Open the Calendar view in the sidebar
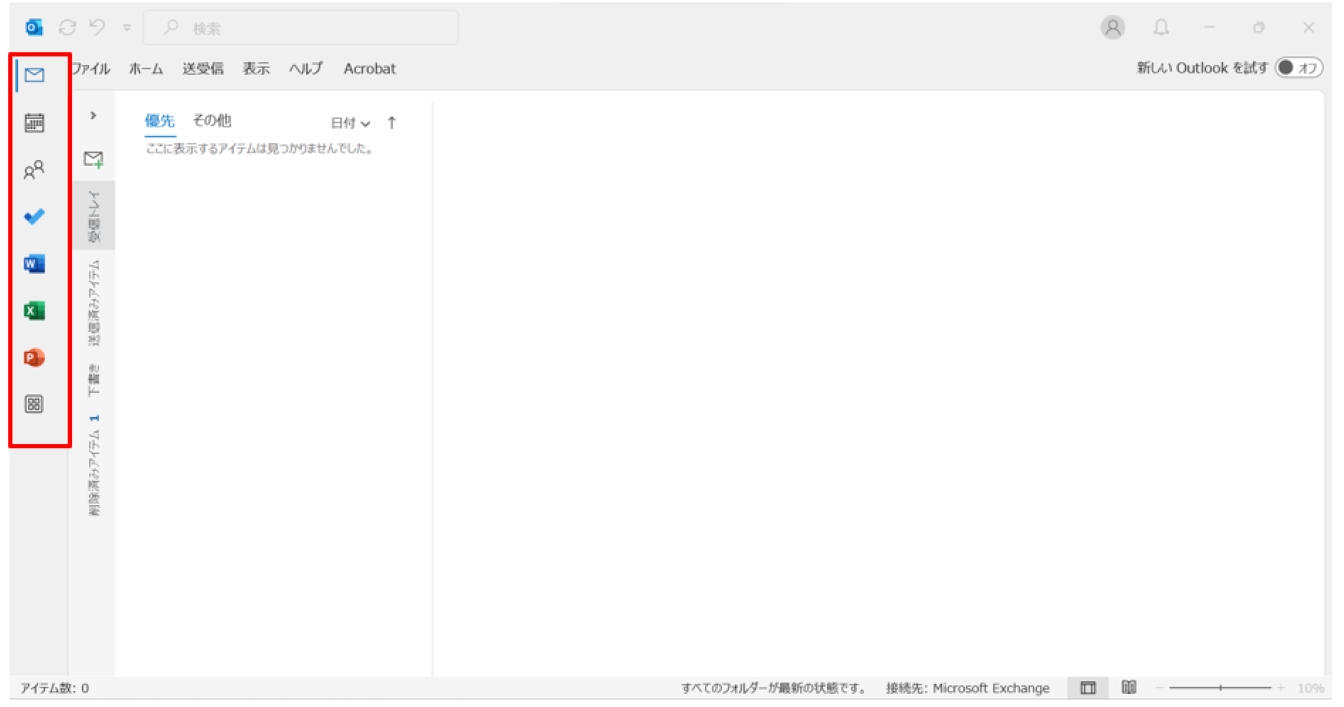 point(34,123)
